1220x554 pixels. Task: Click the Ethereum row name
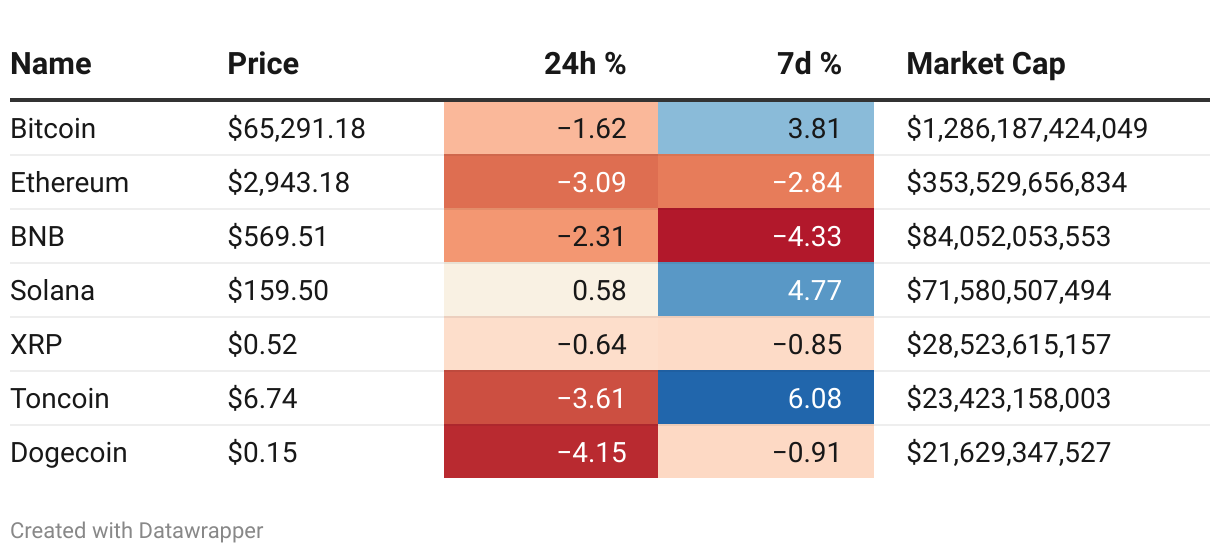point(70,183)
